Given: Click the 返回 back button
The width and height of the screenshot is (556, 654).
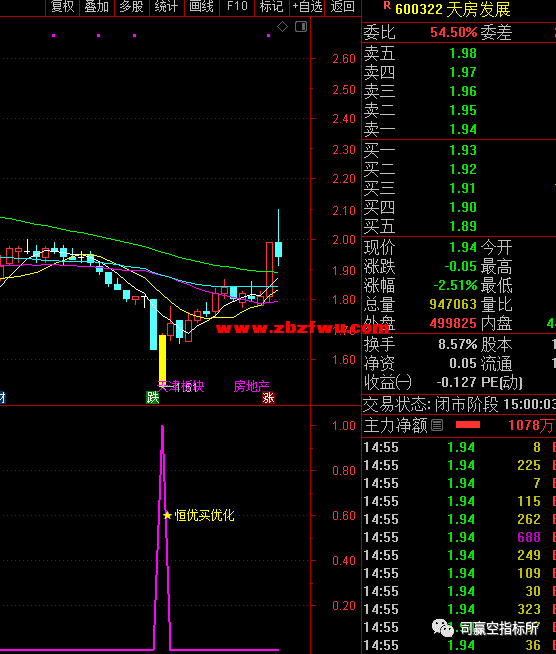Looking at the screenshot, I should (343, 7).
